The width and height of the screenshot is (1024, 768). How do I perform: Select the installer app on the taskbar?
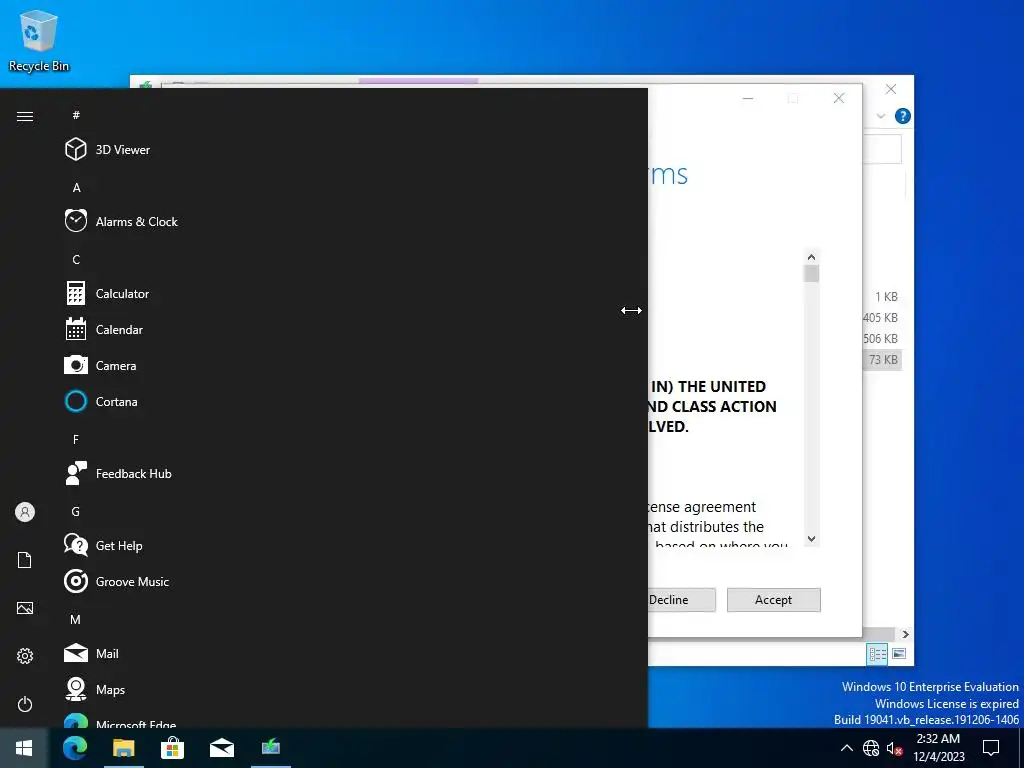pos(270,748)
